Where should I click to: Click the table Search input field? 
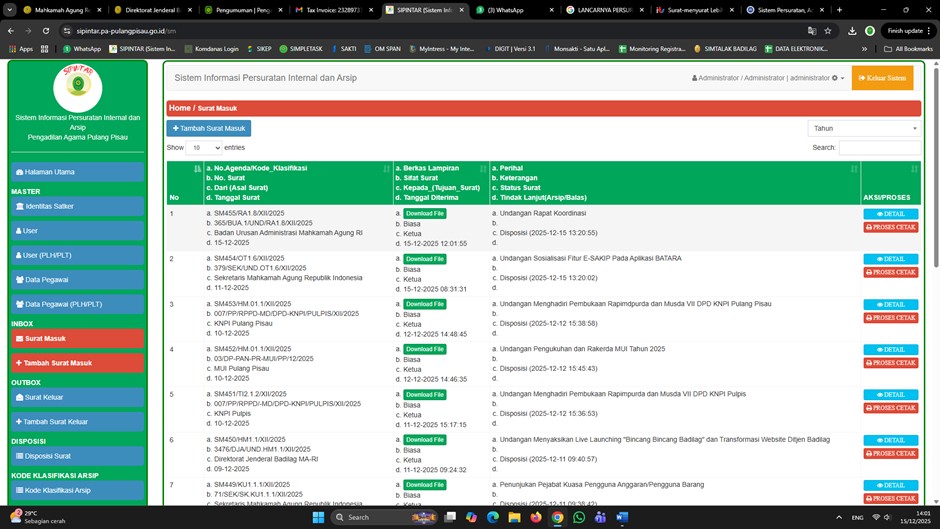pyautogui.click(x=878, y=147)
